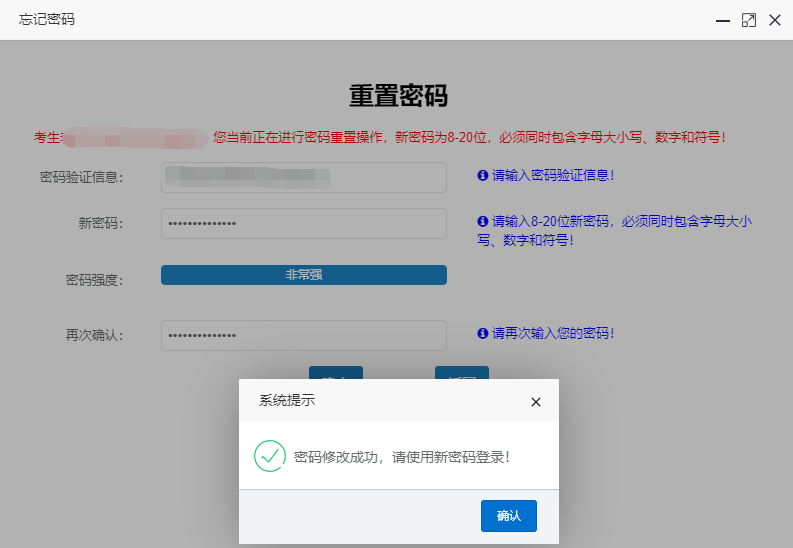Click the 新密码 password field
The height and width of the screenshot is (548, 793).
303,223
